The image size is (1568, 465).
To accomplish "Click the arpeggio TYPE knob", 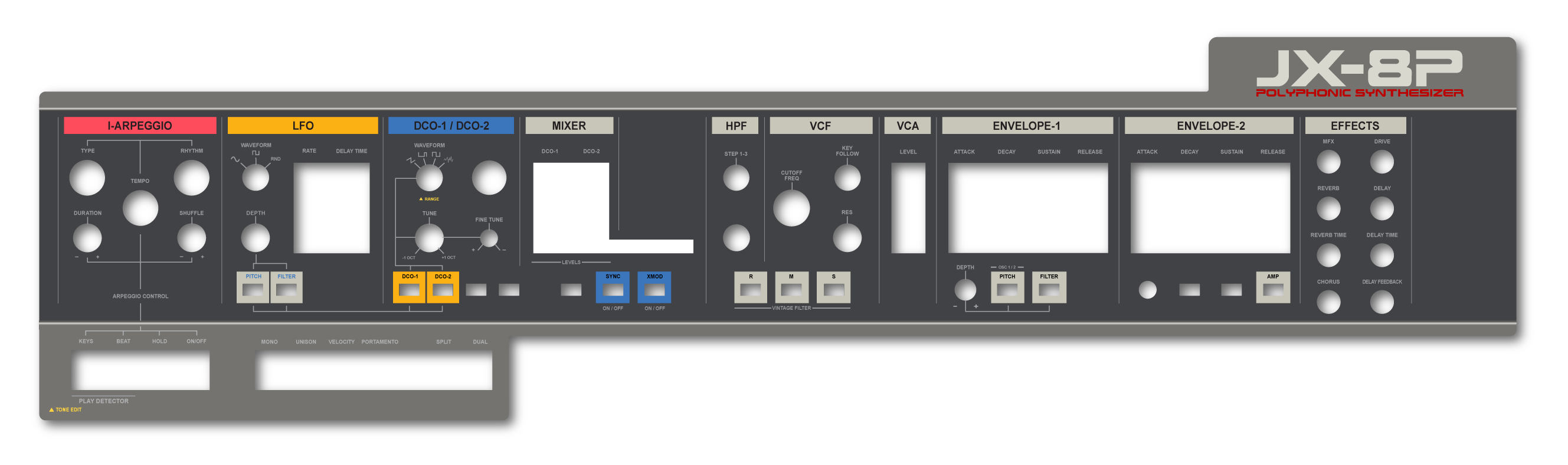I will pyautogui.click(x=87, y=178).
